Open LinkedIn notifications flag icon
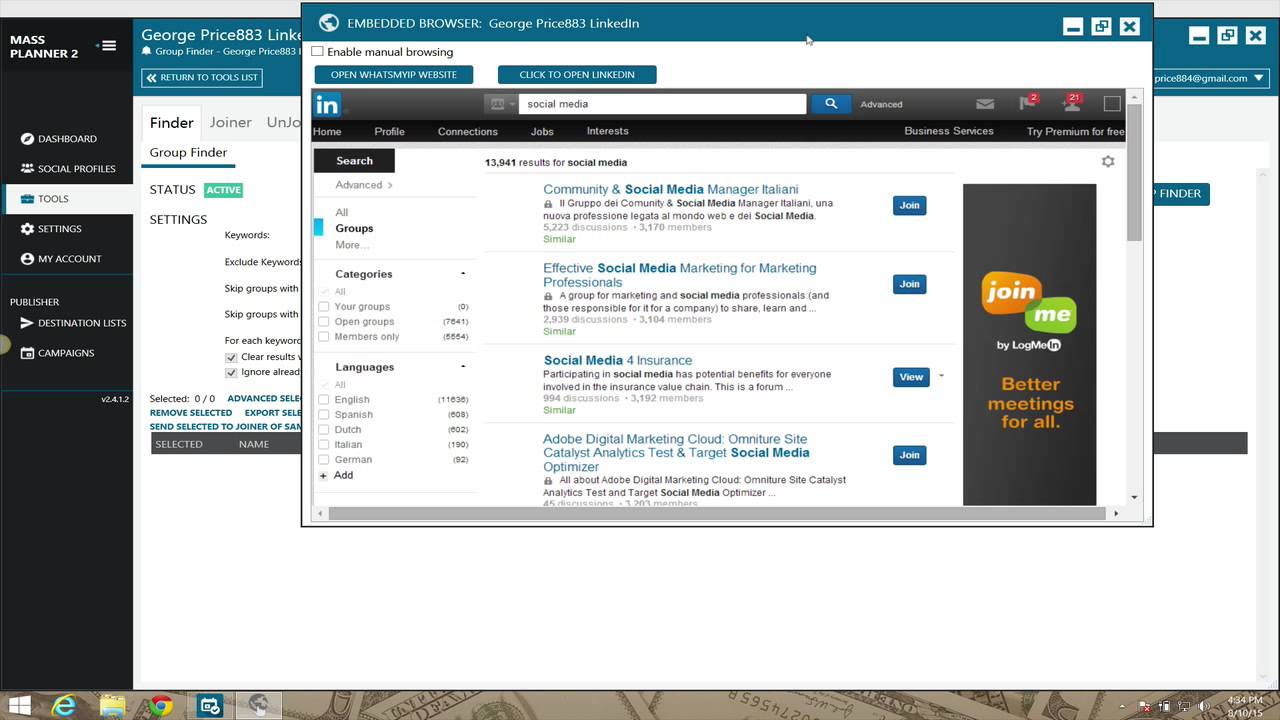The height and width of the screenshot is (720, 1280). click(1027, 103)
